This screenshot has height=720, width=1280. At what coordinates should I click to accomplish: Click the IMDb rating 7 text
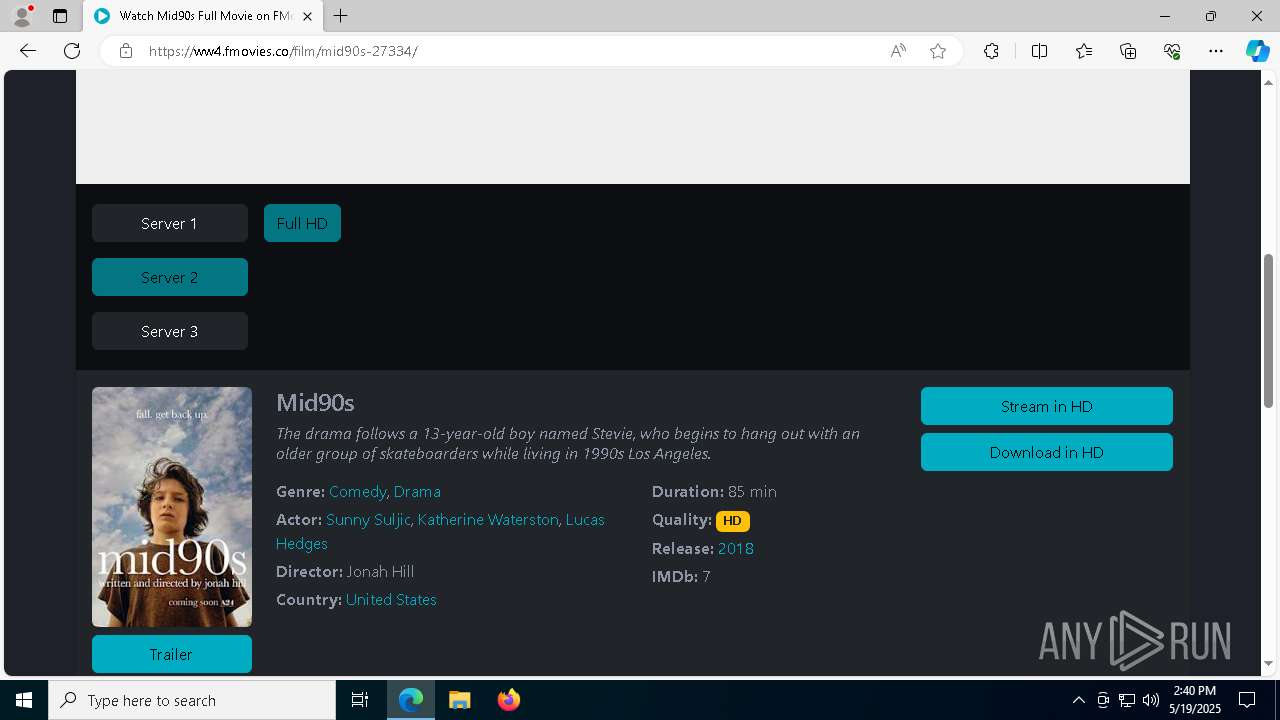click(x=681, y=577)
